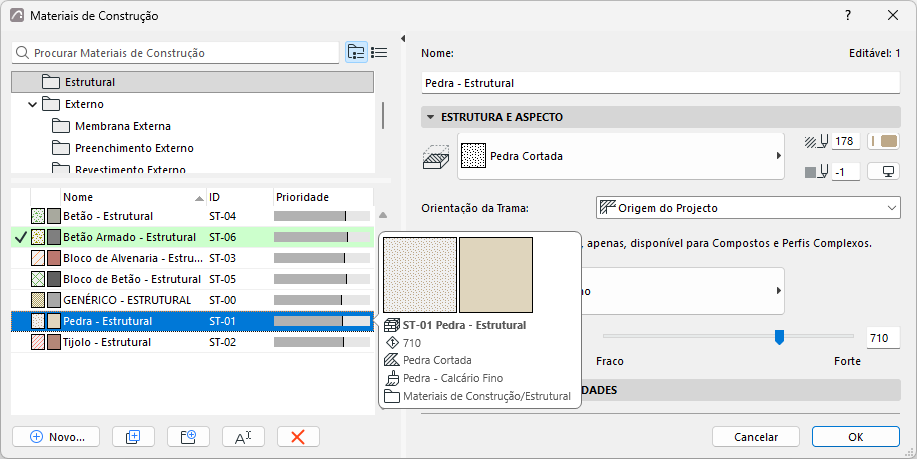Click hatch icon of Bloco de Betão

coord(38,279)
